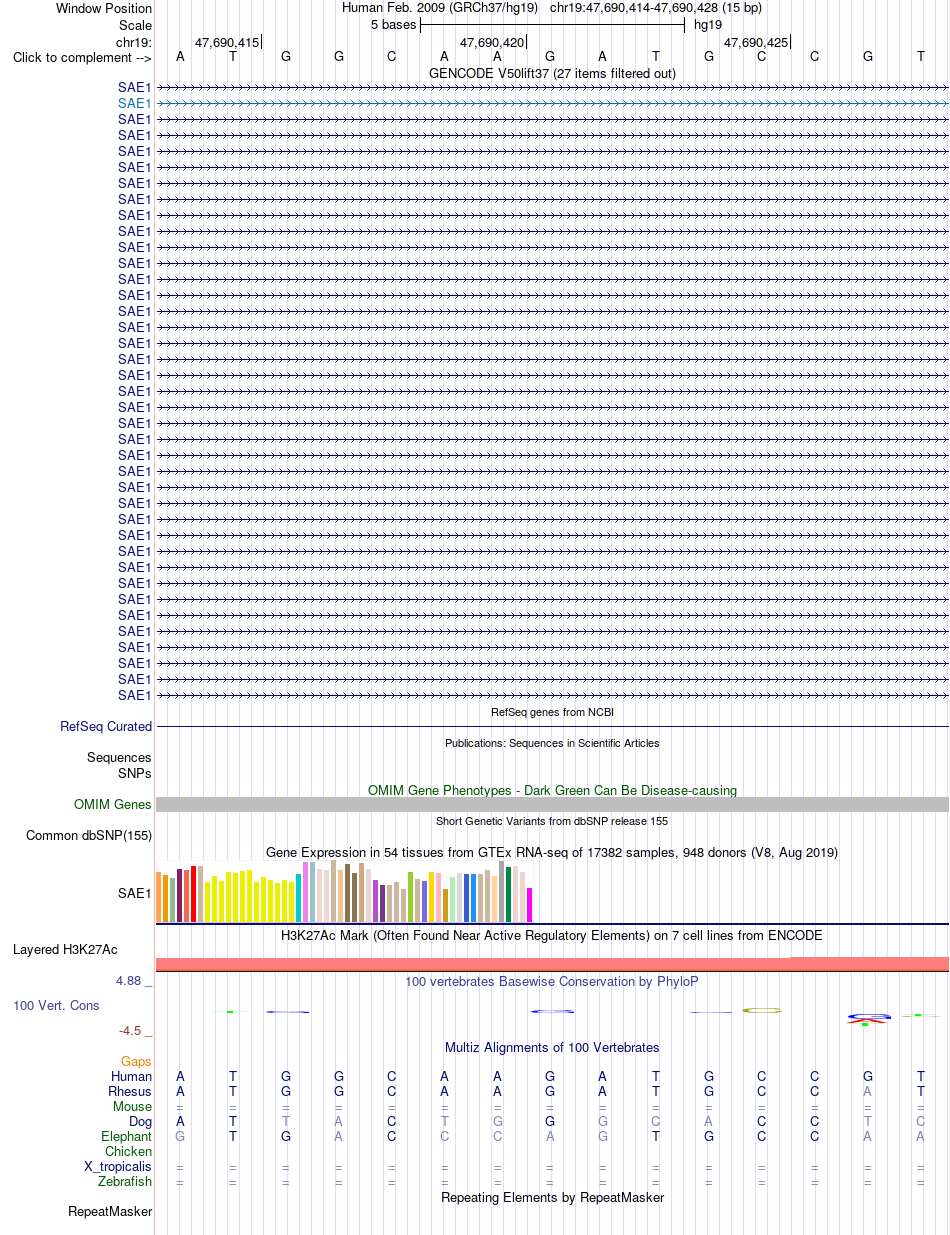
Task: Select the Layered H3K27Ac track label
Action: pyautogui.click(x=65, y=949)
